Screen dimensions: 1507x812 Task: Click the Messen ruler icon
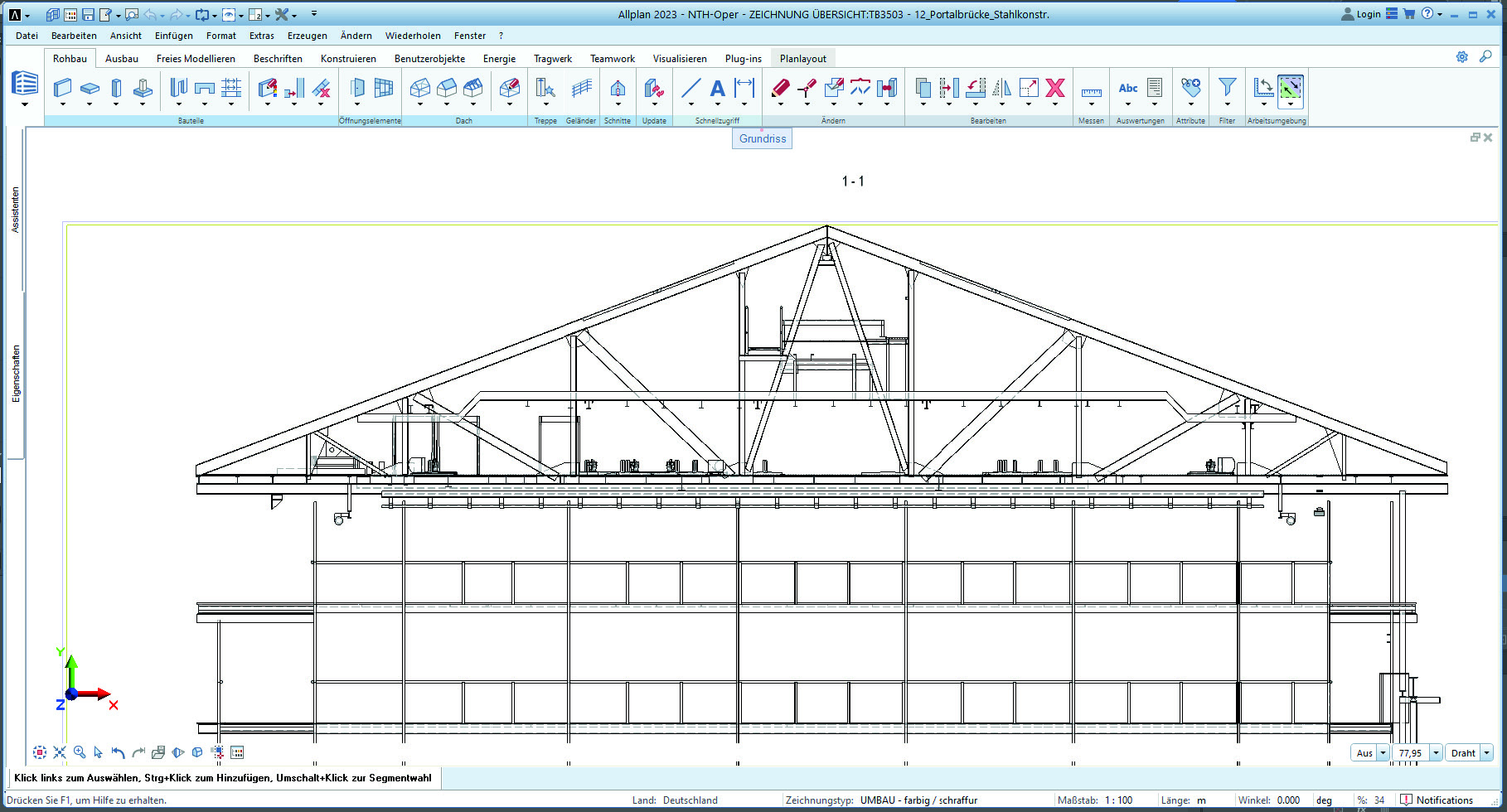(x=1092, y=91)
